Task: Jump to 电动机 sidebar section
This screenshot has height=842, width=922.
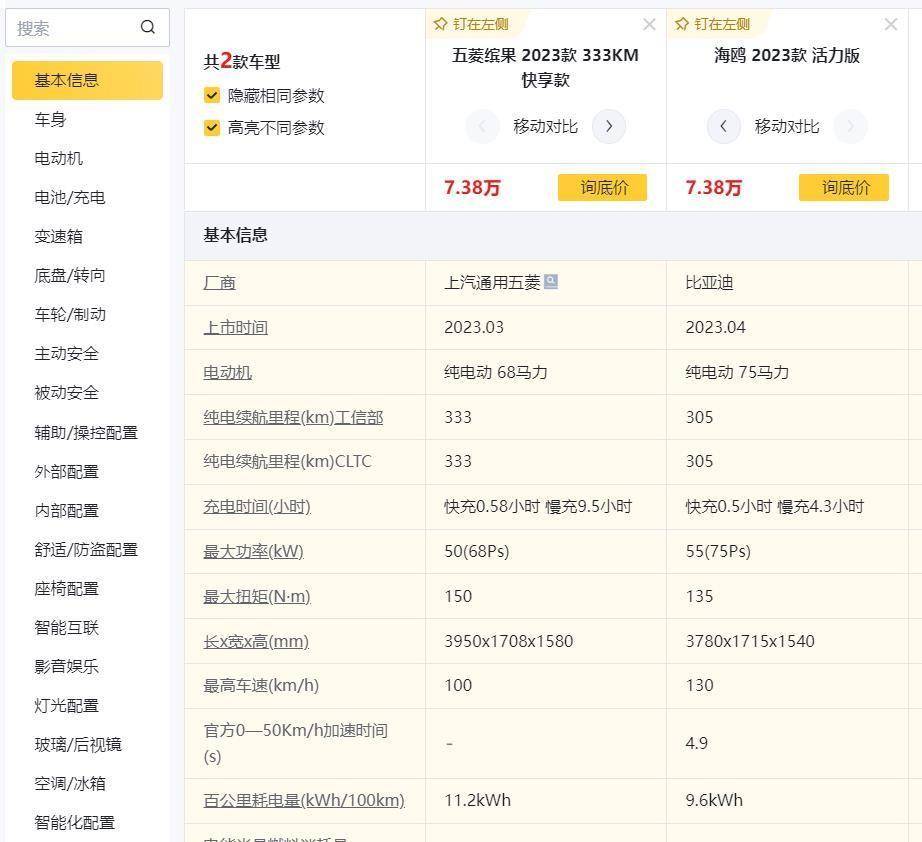Action: (x=58, y=158)
